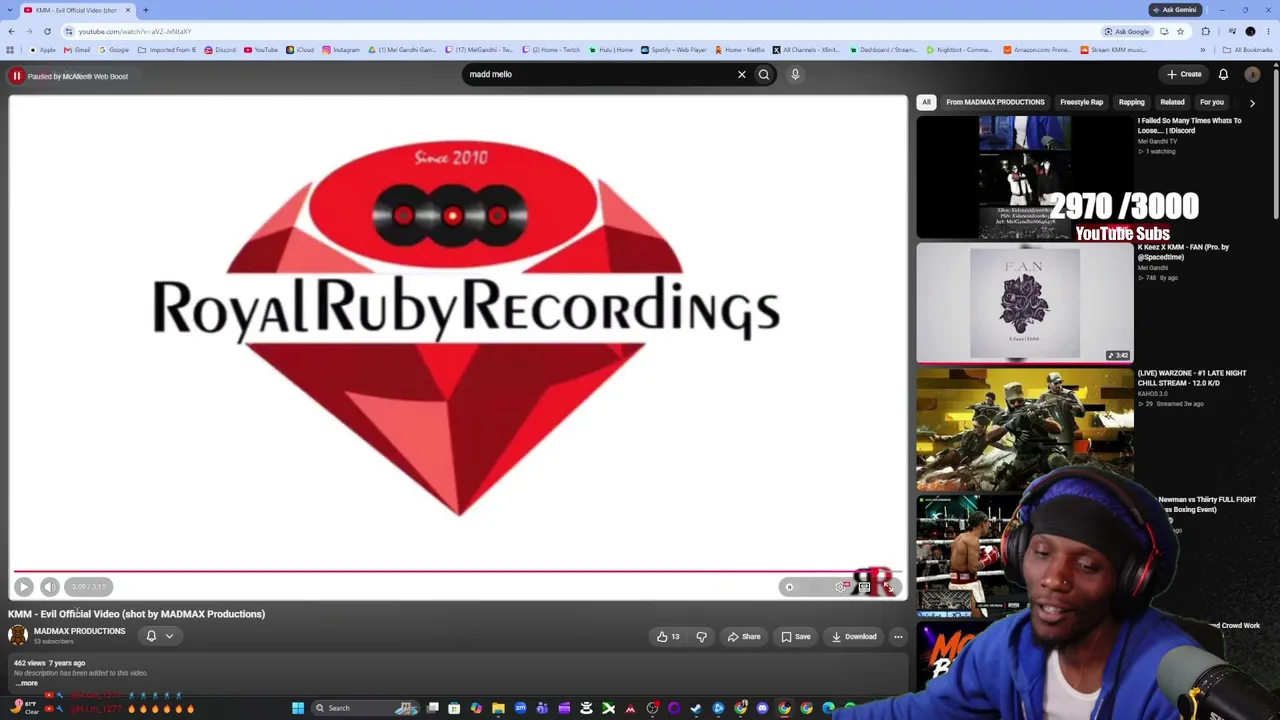Open K Keez X KMM - FAN title
This screenshot has width=1280, height=720.
click(1183, 252)
